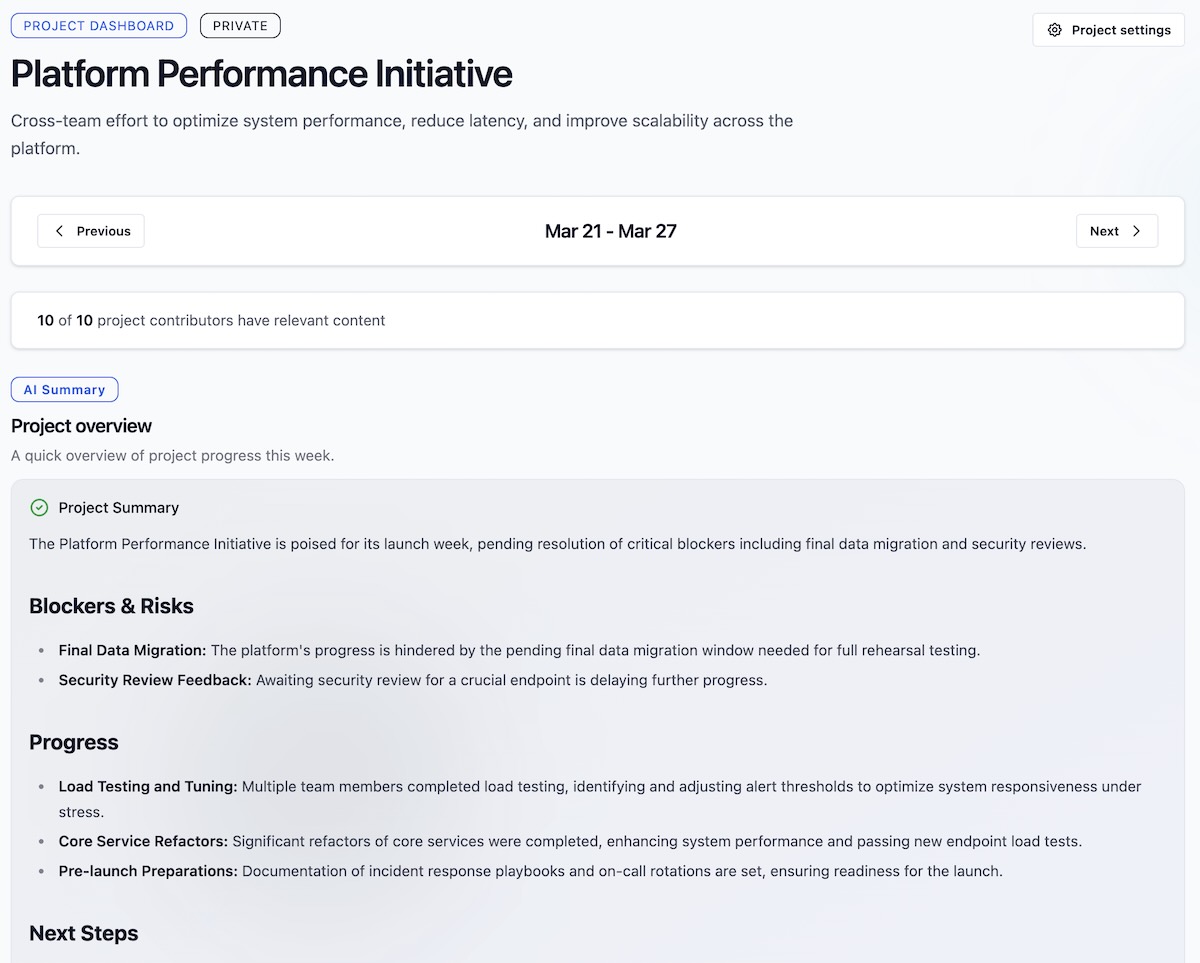Viewport: 1200px width, 963px height.
Task: Click the Progress heading
Action: click(x=74, y=742)
